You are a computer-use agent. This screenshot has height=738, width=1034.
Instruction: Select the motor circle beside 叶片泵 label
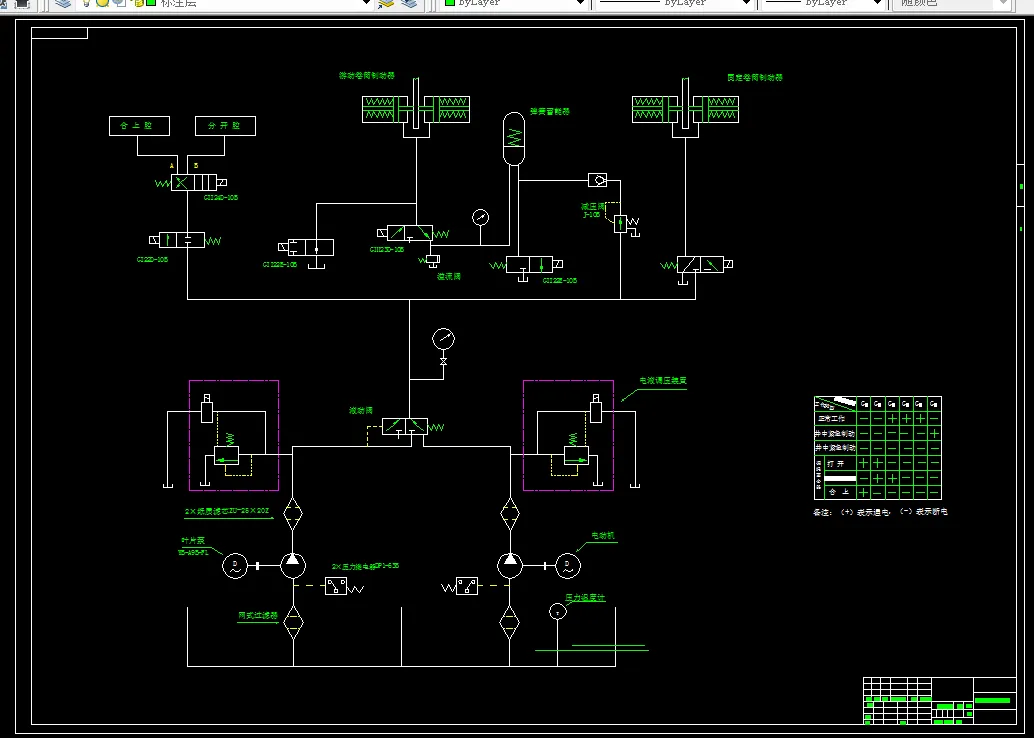point(235,565)
